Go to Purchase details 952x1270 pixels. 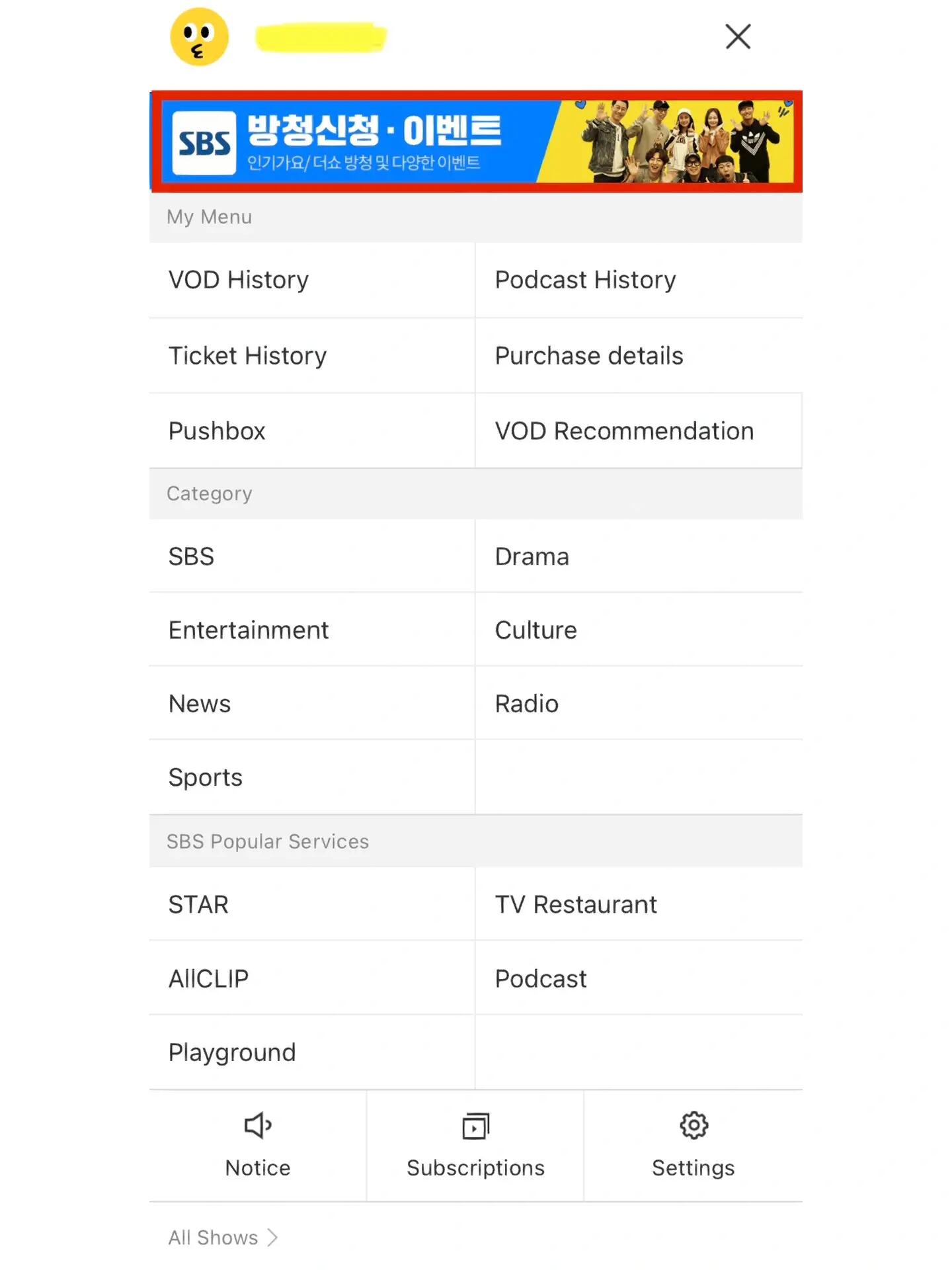pos(639,356)
